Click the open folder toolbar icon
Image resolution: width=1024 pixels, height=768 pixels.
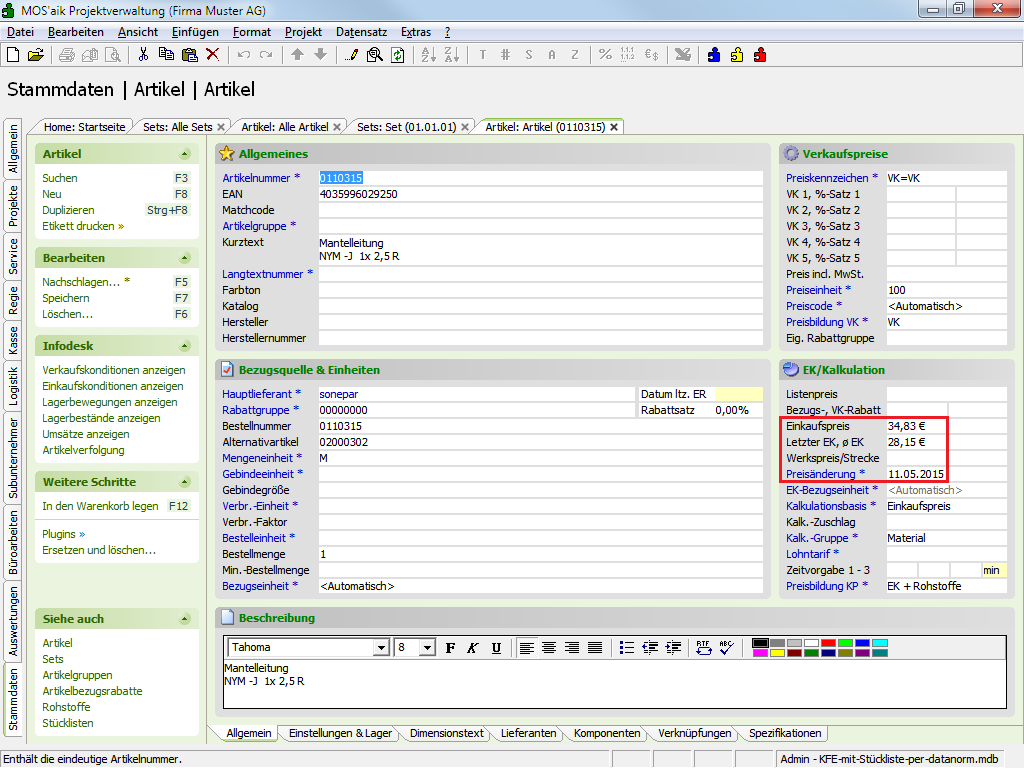click(x=35, y=54)
